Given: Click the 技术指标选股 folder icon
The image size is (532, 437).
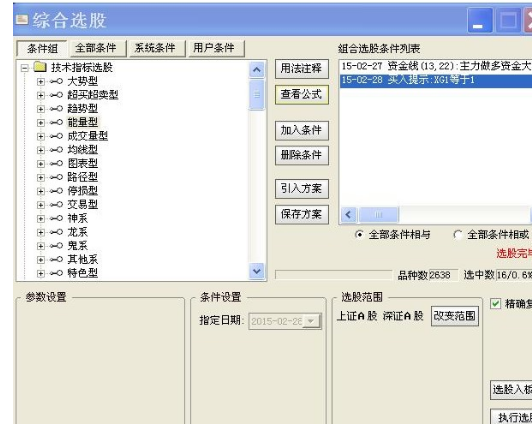Looking at the screenshot, I should pos(40,67).
